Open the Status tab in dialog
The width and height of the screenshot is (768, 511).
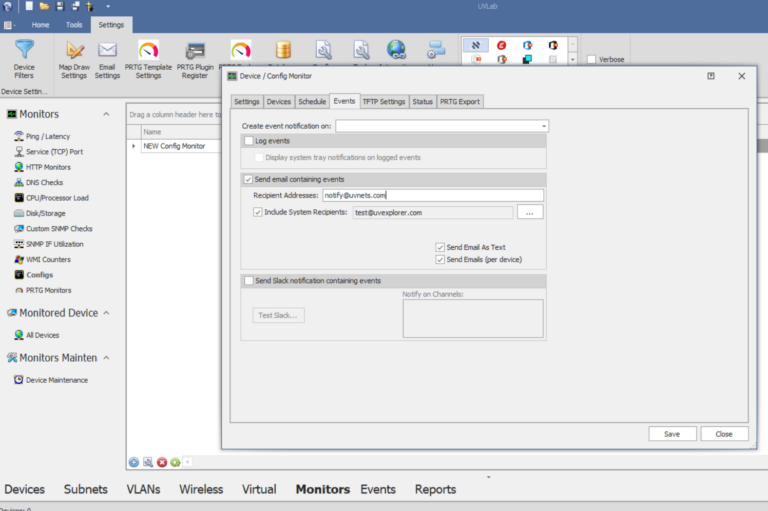tap(422, 101)
